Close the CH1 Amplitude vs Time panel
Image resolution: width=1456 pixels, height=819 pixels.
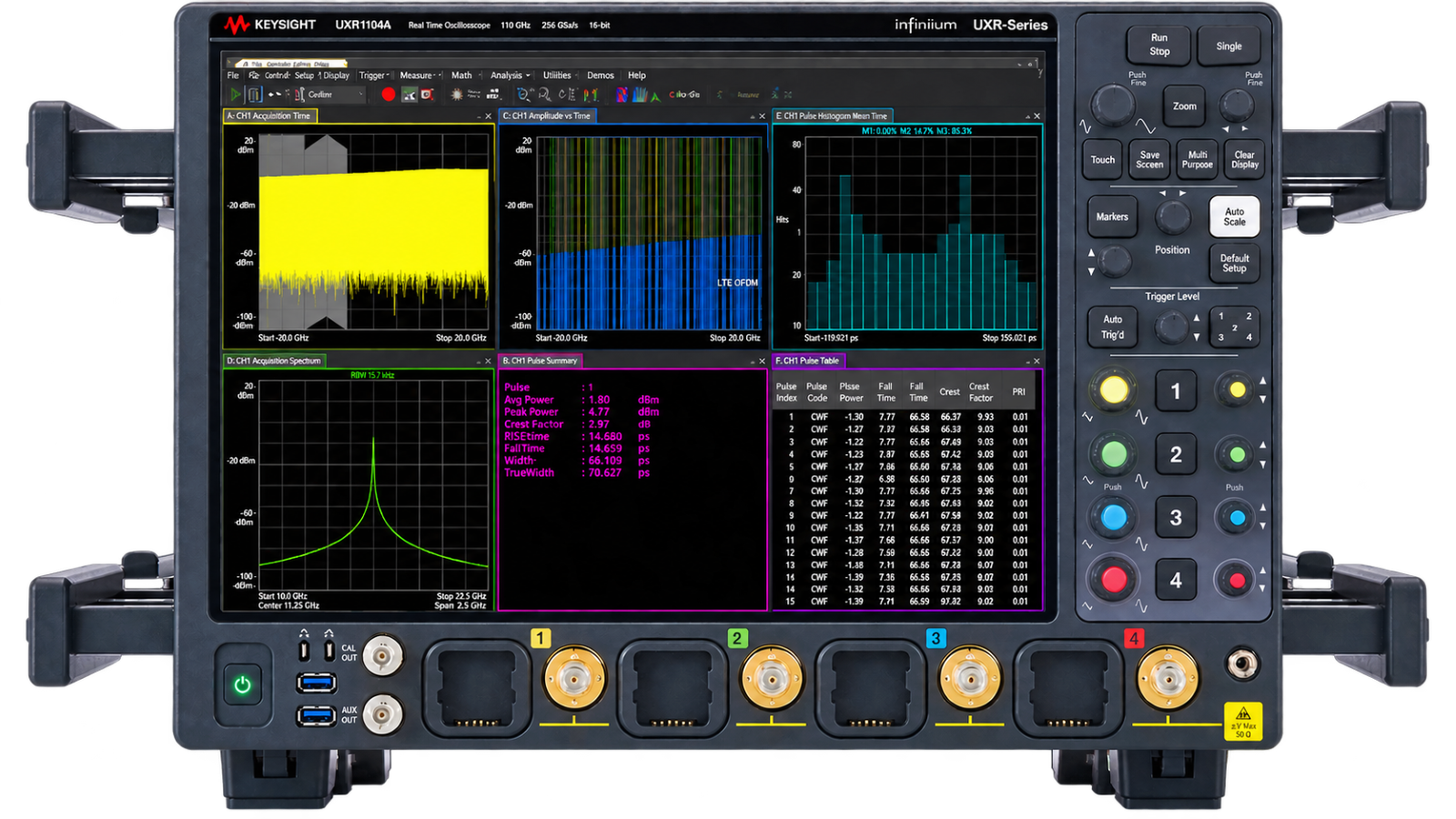coord(763,116)
